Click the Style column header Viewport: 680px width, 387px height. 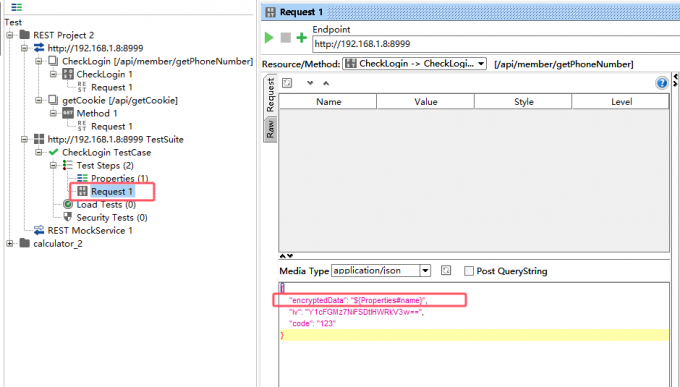(523, 102)
